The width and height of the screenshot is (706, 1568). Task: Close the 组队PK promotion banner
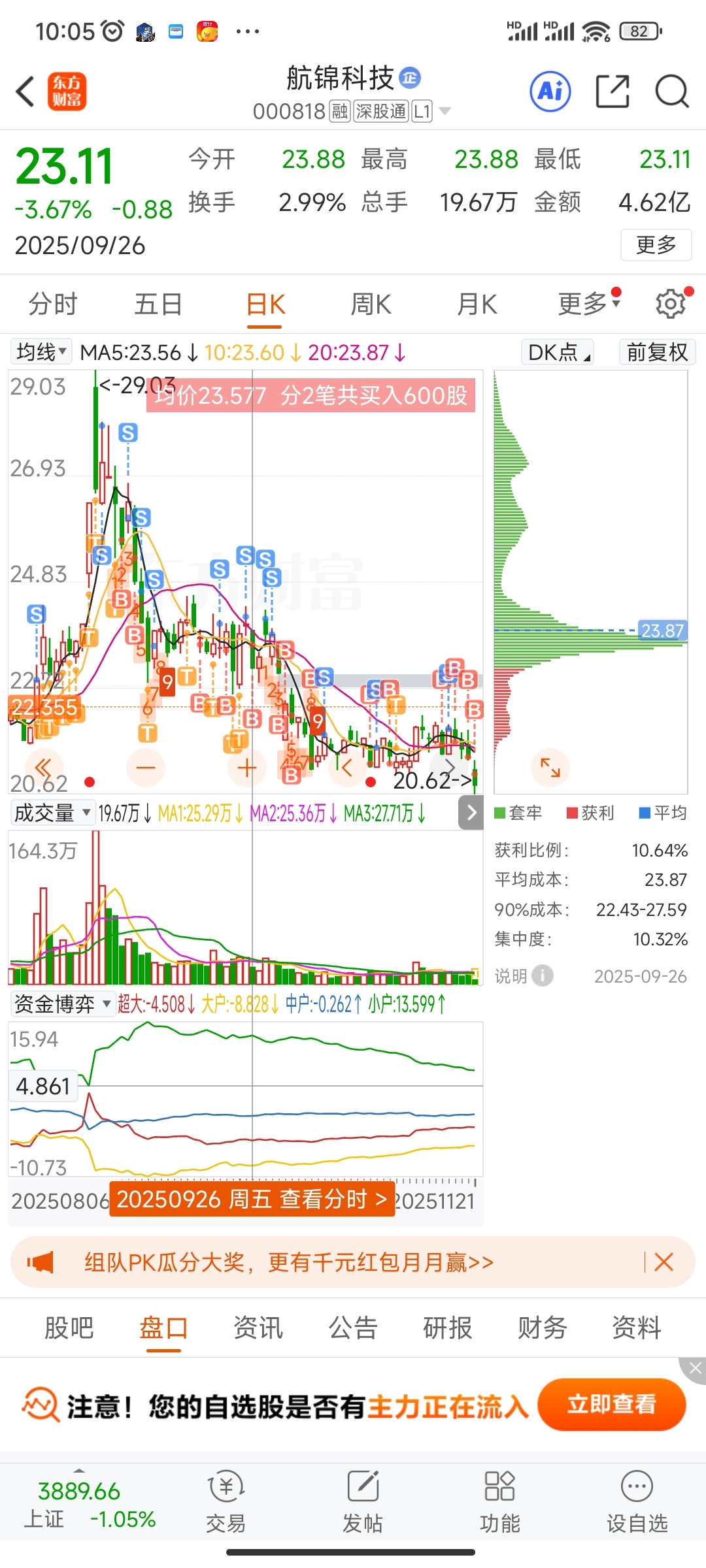point(664,1262)
